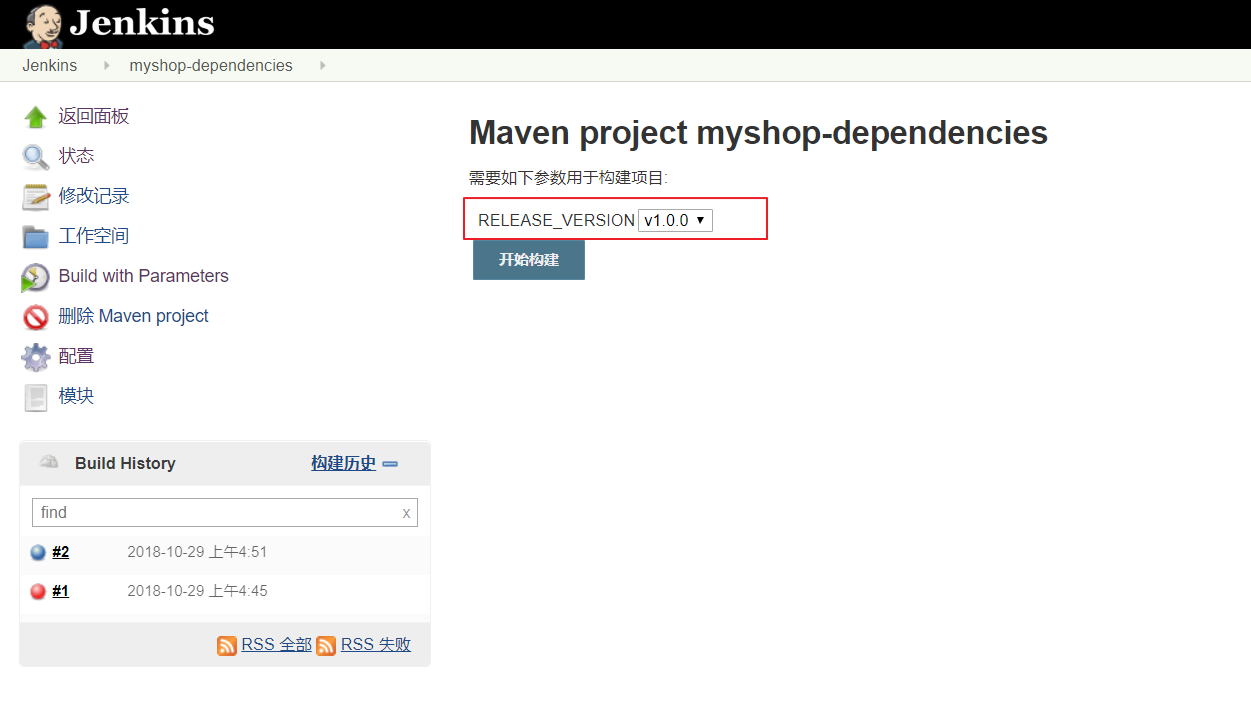Open the myshop-dependencies breadcrumb
This screenshot has width=1251, height=721.
point(211,66)
